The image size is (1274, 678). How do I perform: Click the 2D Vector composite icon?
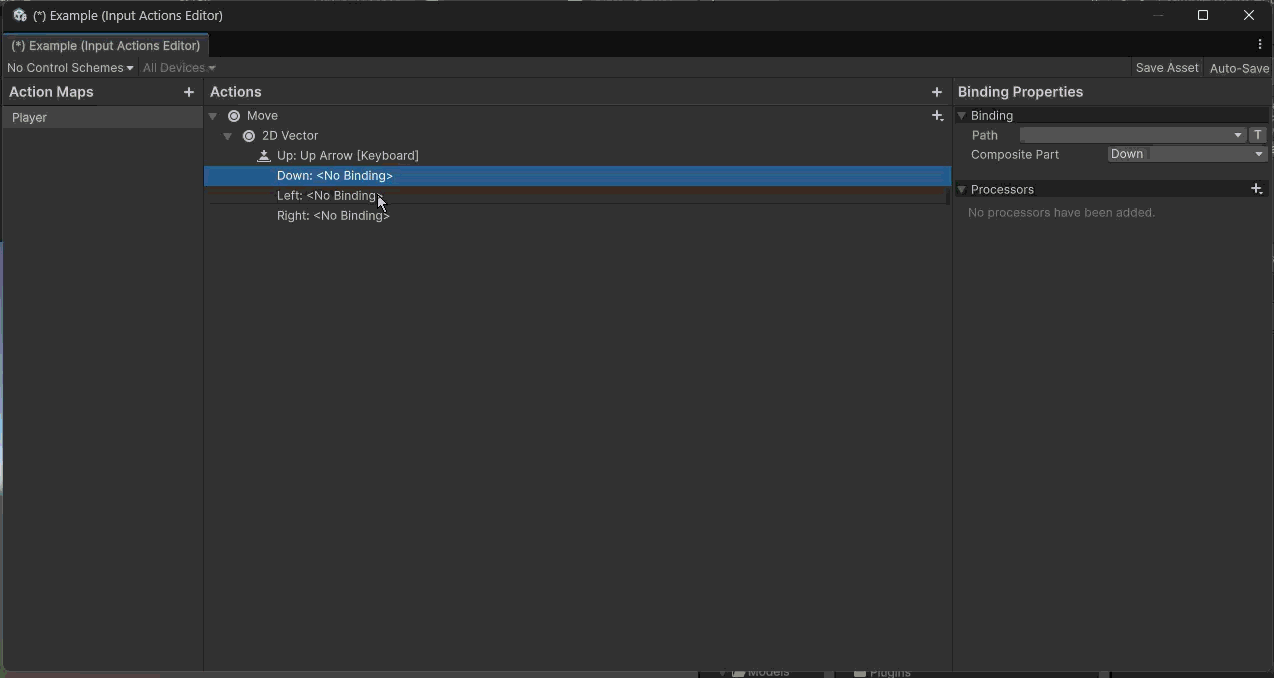(249, 136)
